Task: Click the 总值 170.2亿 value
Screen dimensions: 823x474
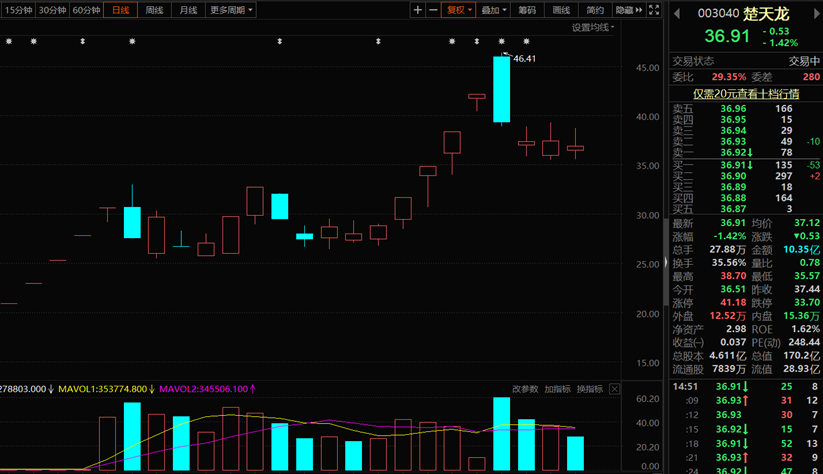Action: (x=801, y=356)
